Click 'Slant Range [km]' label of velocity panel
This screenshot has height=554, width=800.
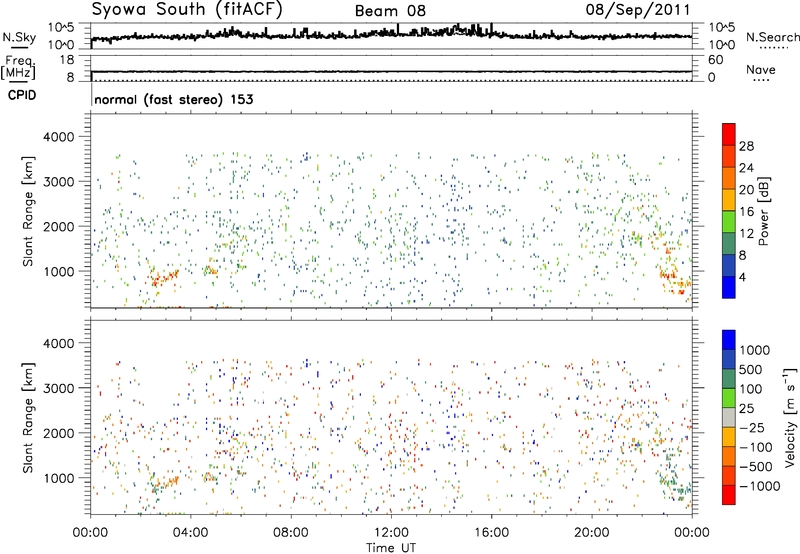tap(28, 417)
